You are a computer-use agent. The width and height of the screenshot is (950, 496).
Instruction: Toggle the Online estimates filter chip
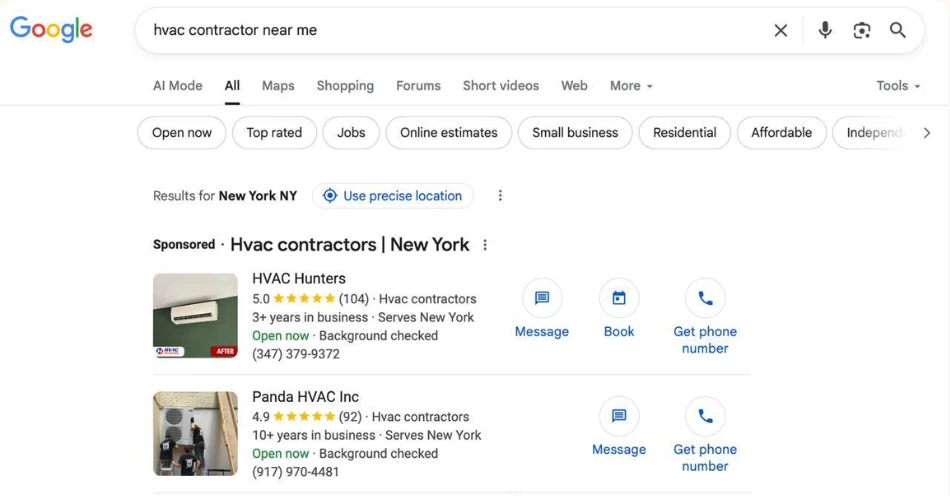(x=448, y=133)
